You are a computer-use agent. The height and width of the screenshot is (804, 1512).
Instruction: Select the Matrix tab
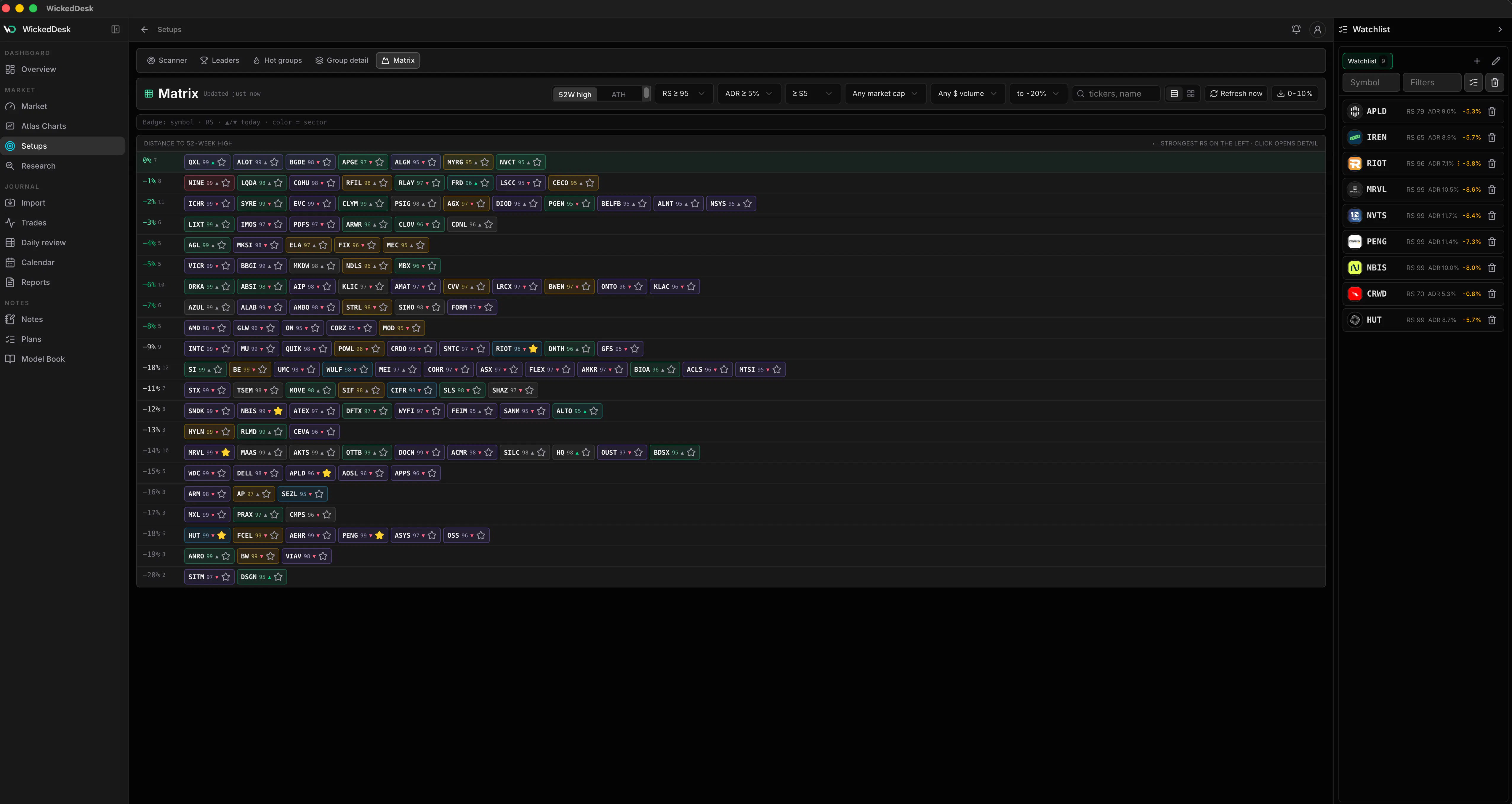pos(398,60)
